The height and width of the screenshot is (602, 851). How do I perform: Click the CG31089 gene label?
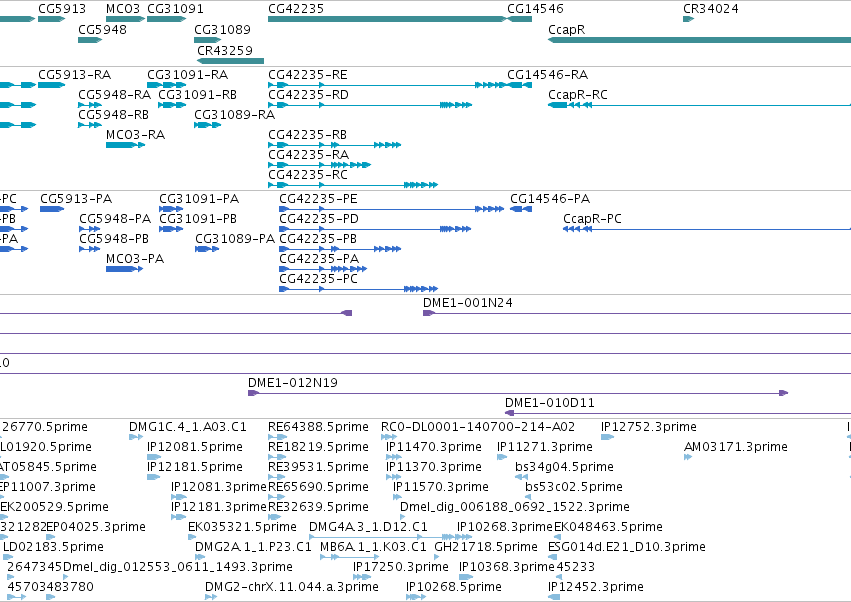[223, 29]
